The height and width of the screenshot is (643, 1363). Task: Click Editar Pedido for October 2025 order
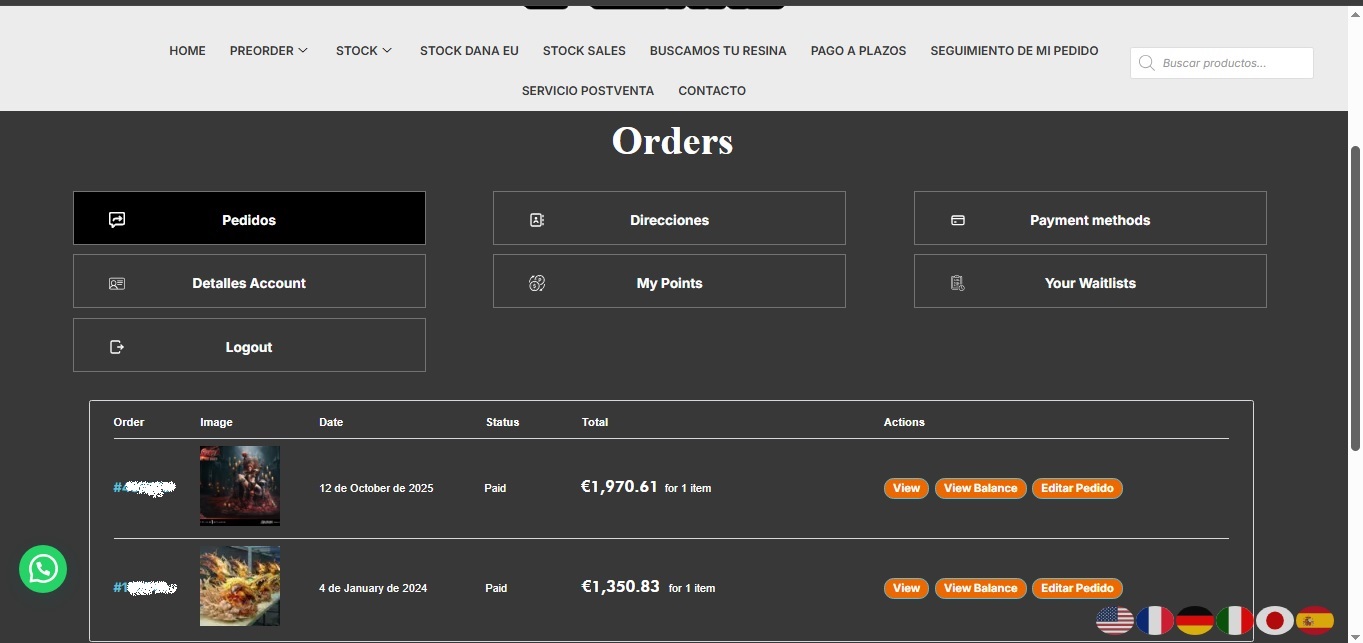[x=1077, y=488]
